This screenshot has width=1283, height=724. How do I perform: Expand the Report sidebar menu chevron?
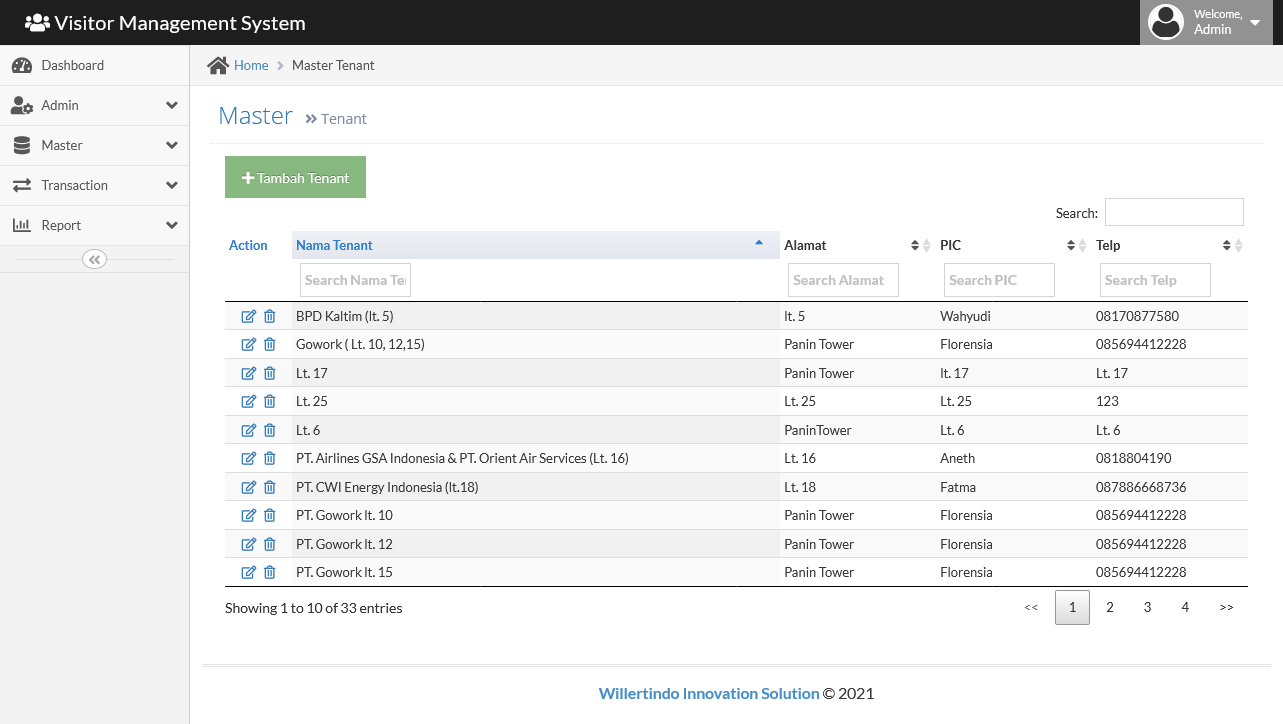tap(172, 225)
